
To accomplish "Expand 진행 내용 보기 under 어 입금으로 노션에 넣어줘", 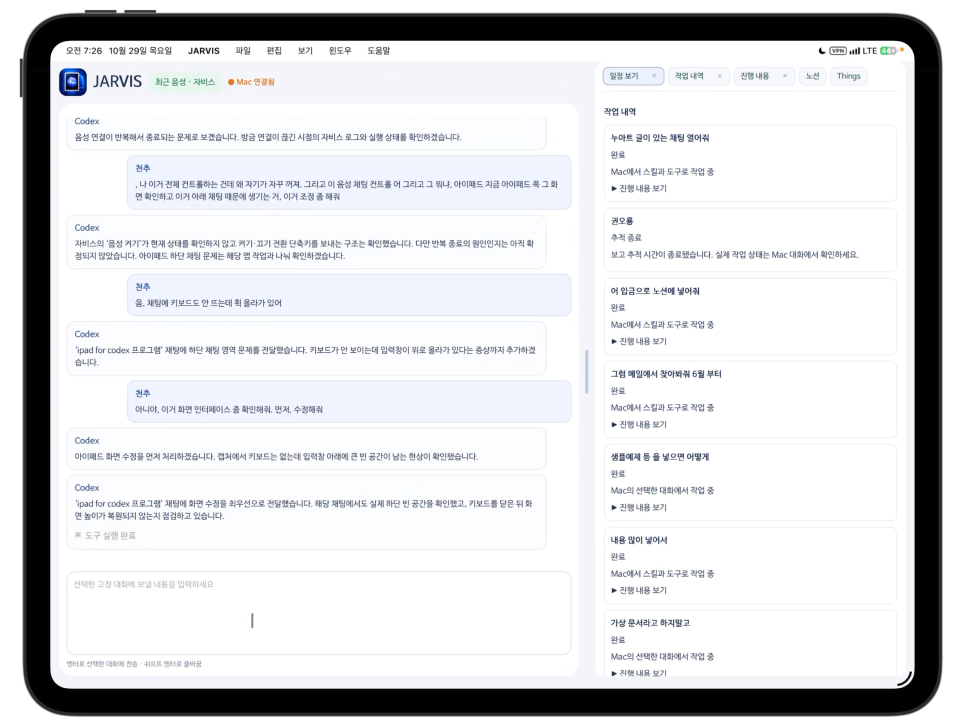I will click(638, 341).
